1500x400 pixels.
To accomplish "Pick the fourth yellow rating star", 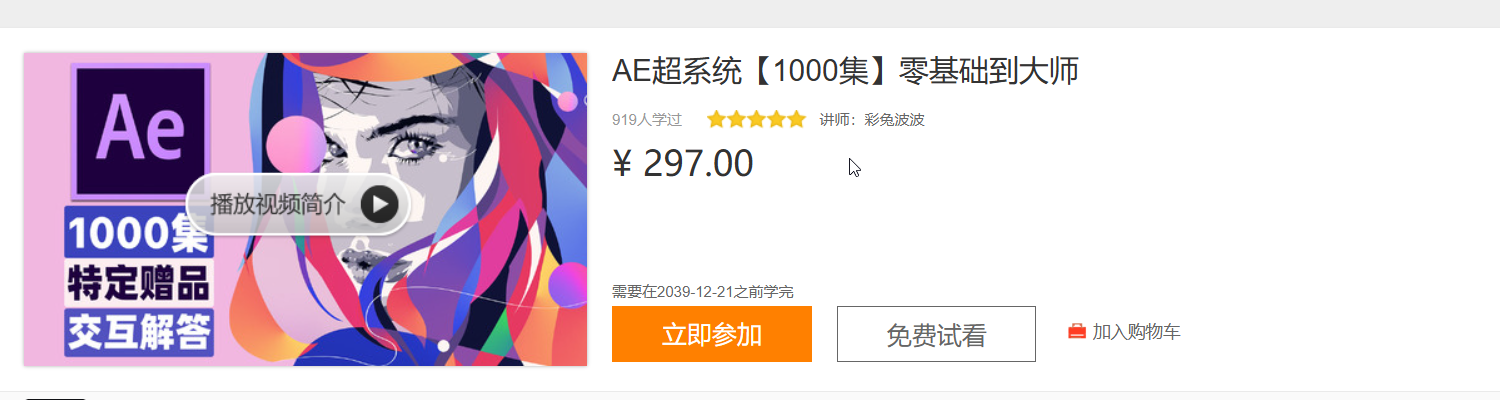I will 776,120.
